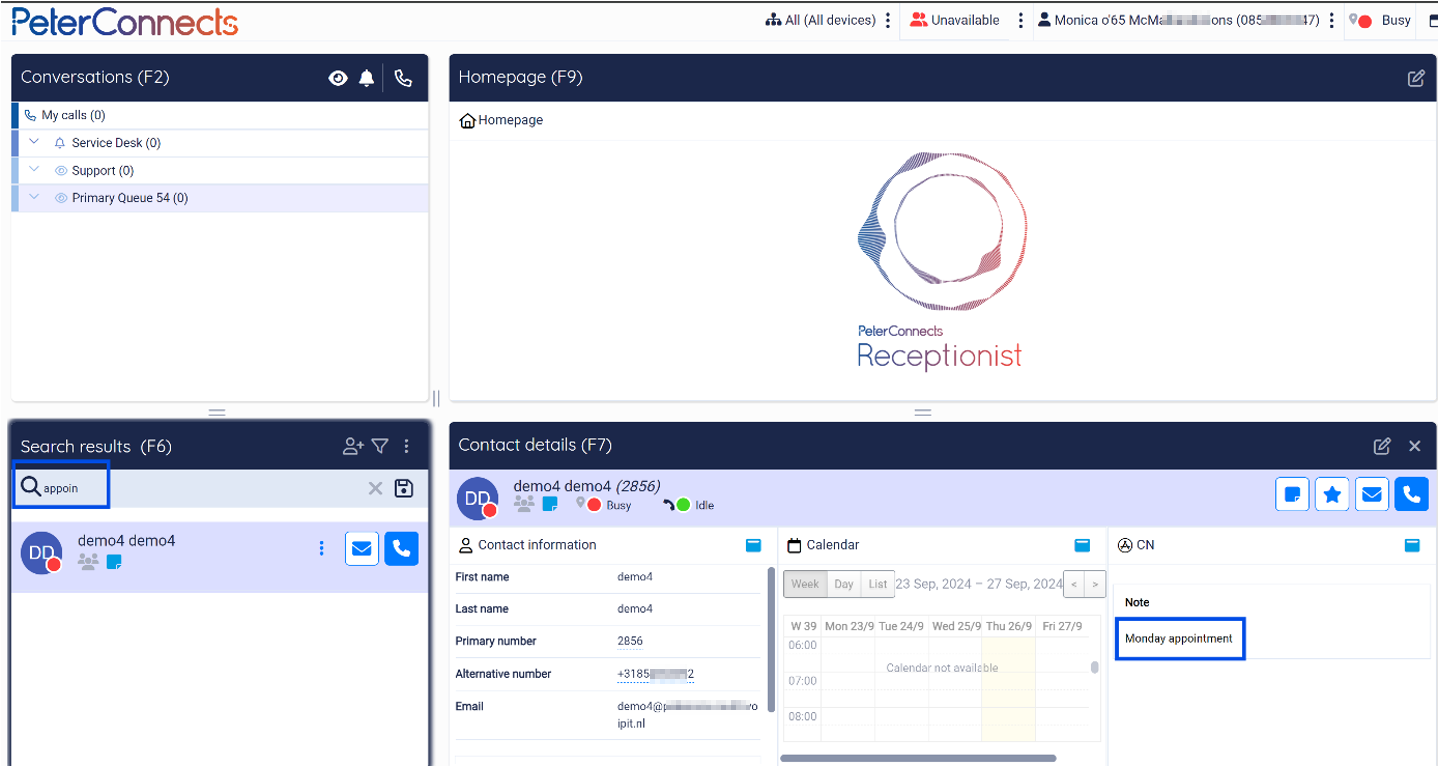This screenshot has width=1438, height=771.
Task: Click the Monday appointment note
Action: (1179, 638)
